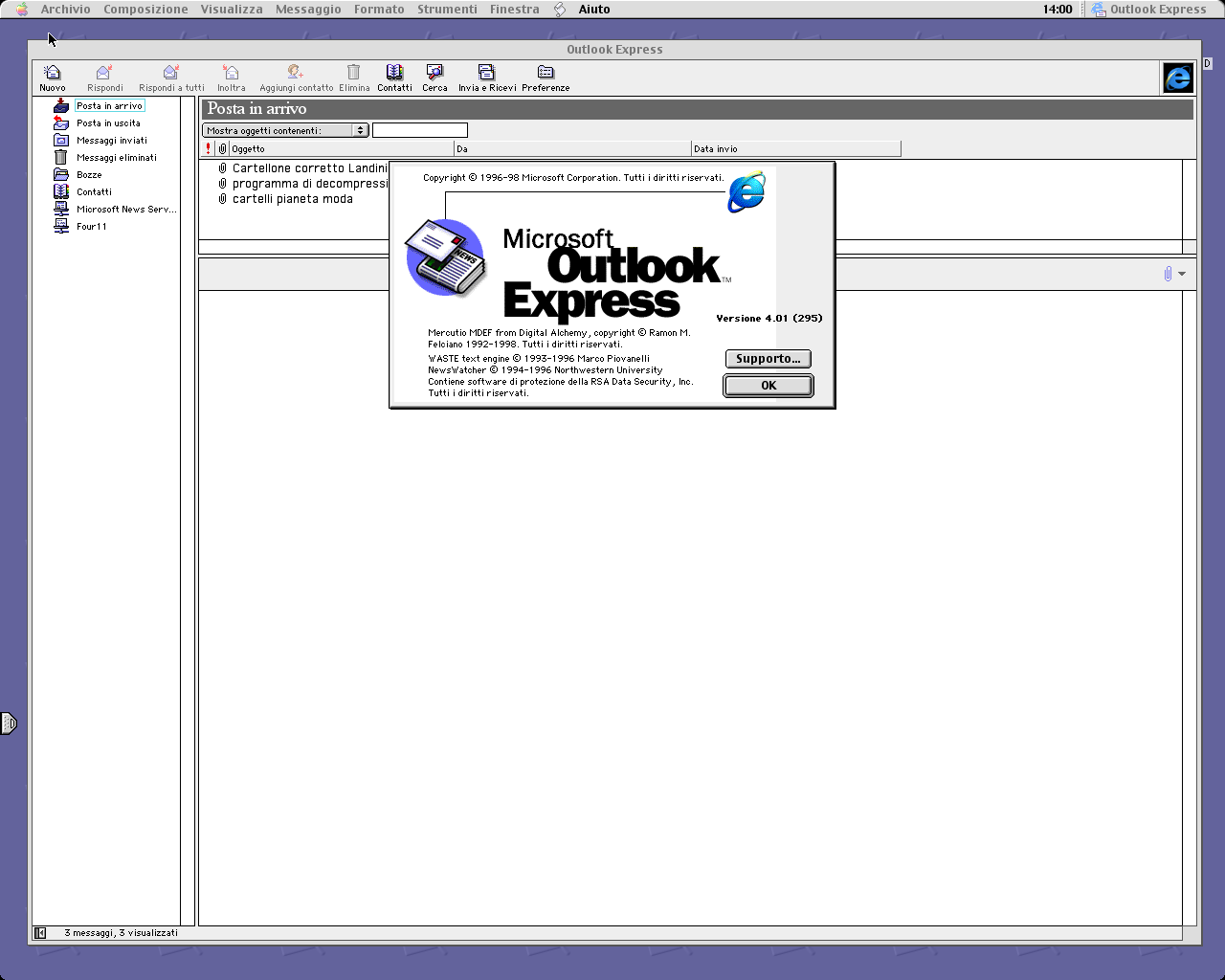Click the Internet Explorer logo in toolbar
The height and width of the screenshot is (980, 1225).
(x=1178, y=78)
